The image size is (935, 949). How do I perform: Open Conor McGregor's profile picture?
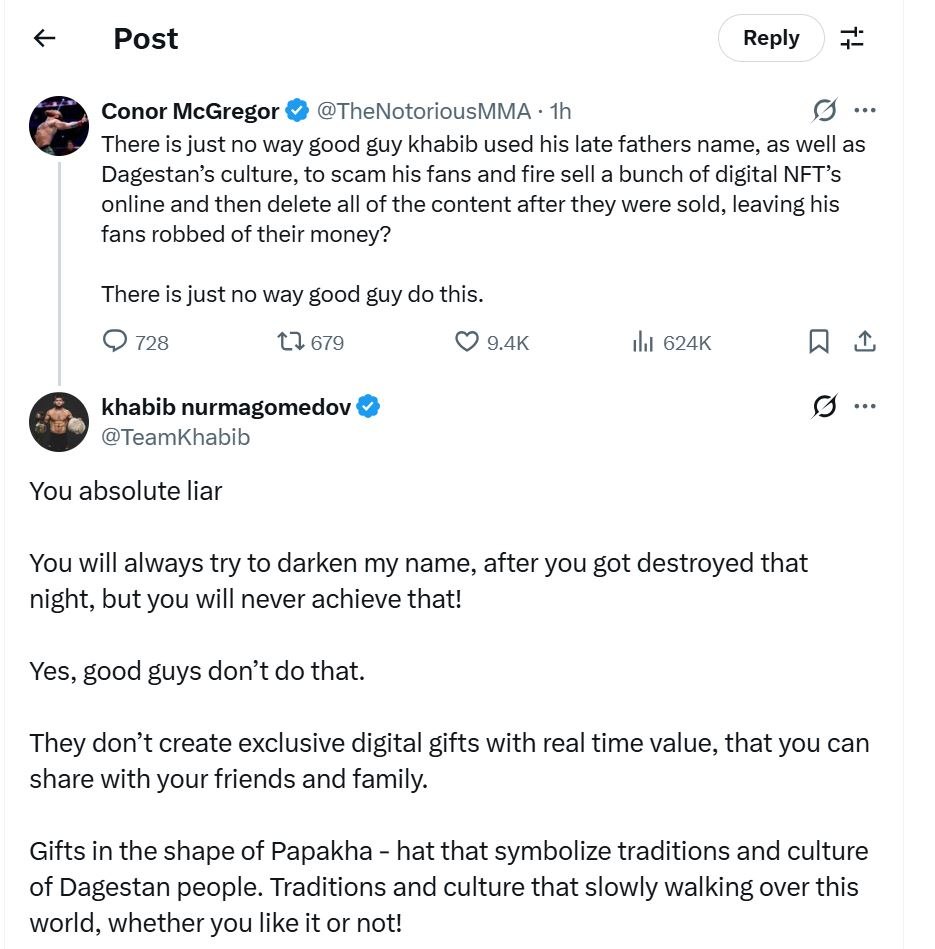(x=59, y=126)
